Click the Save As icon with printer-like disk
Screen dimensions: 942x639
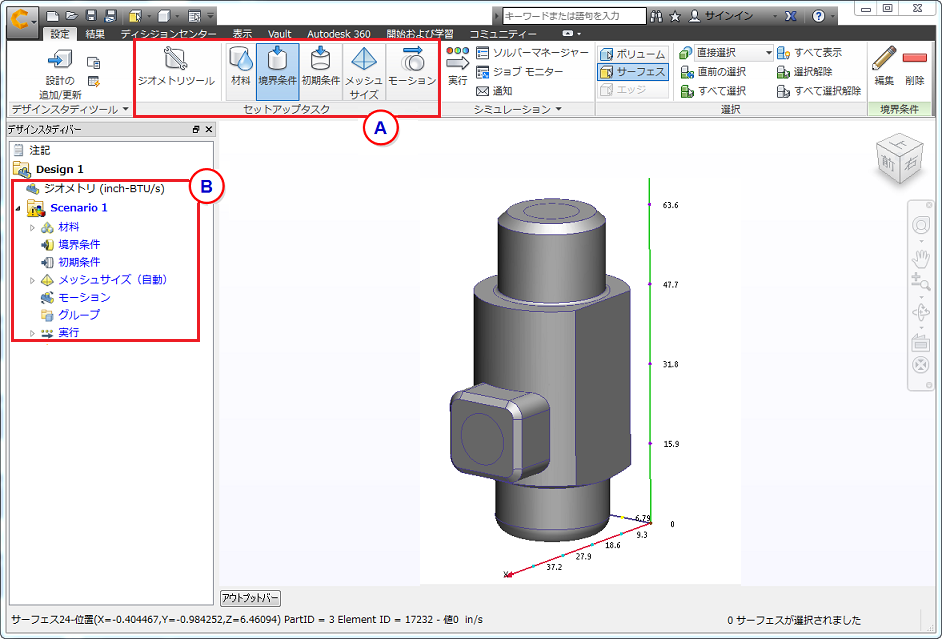click(109, 16)
